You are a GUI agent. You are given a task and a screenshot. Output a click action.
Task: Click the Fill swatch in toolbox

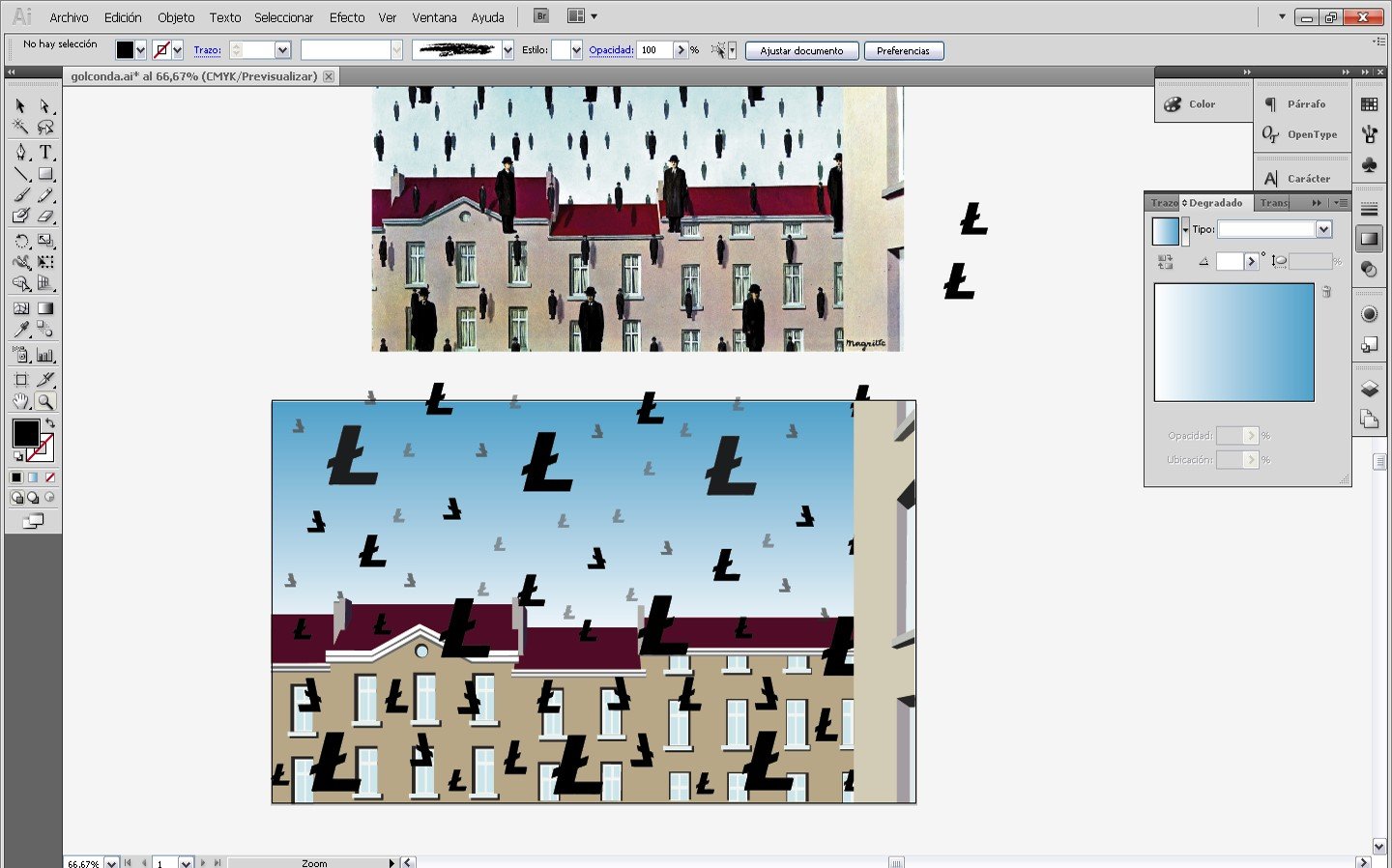coord(25,432)
